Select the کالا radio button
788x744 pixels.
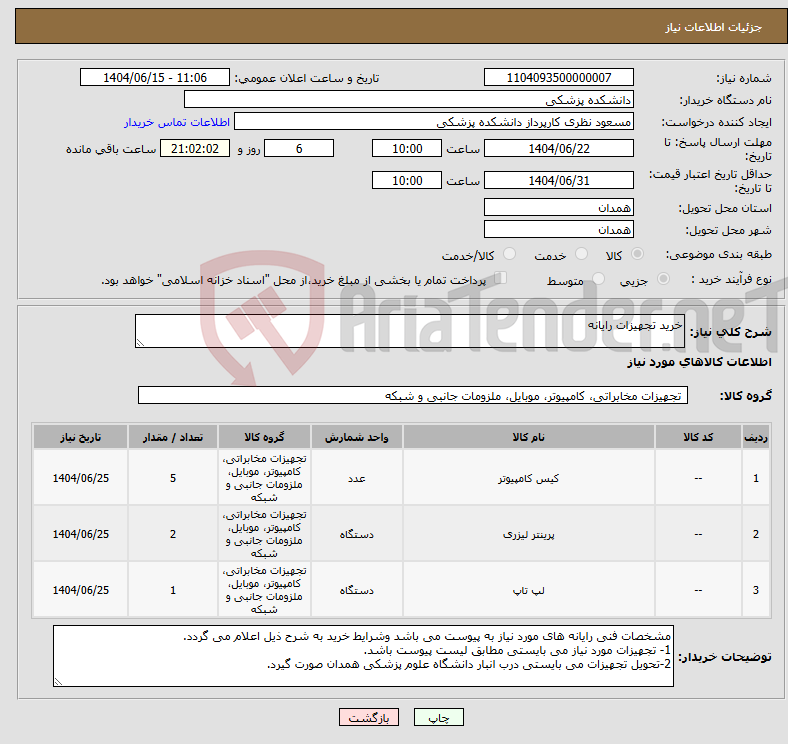637,254
